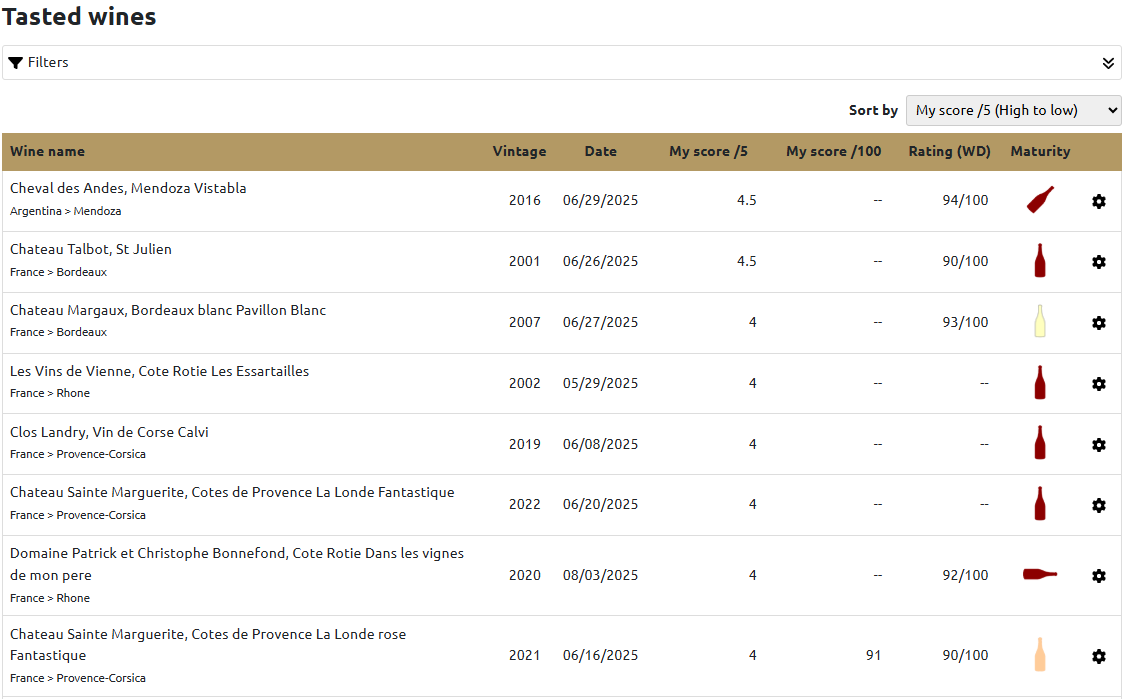Open gear menu for La Londe rose Fantastique
Image resolution: width=1125 pixels, height=699 pixels.
tap(1098, 656)
